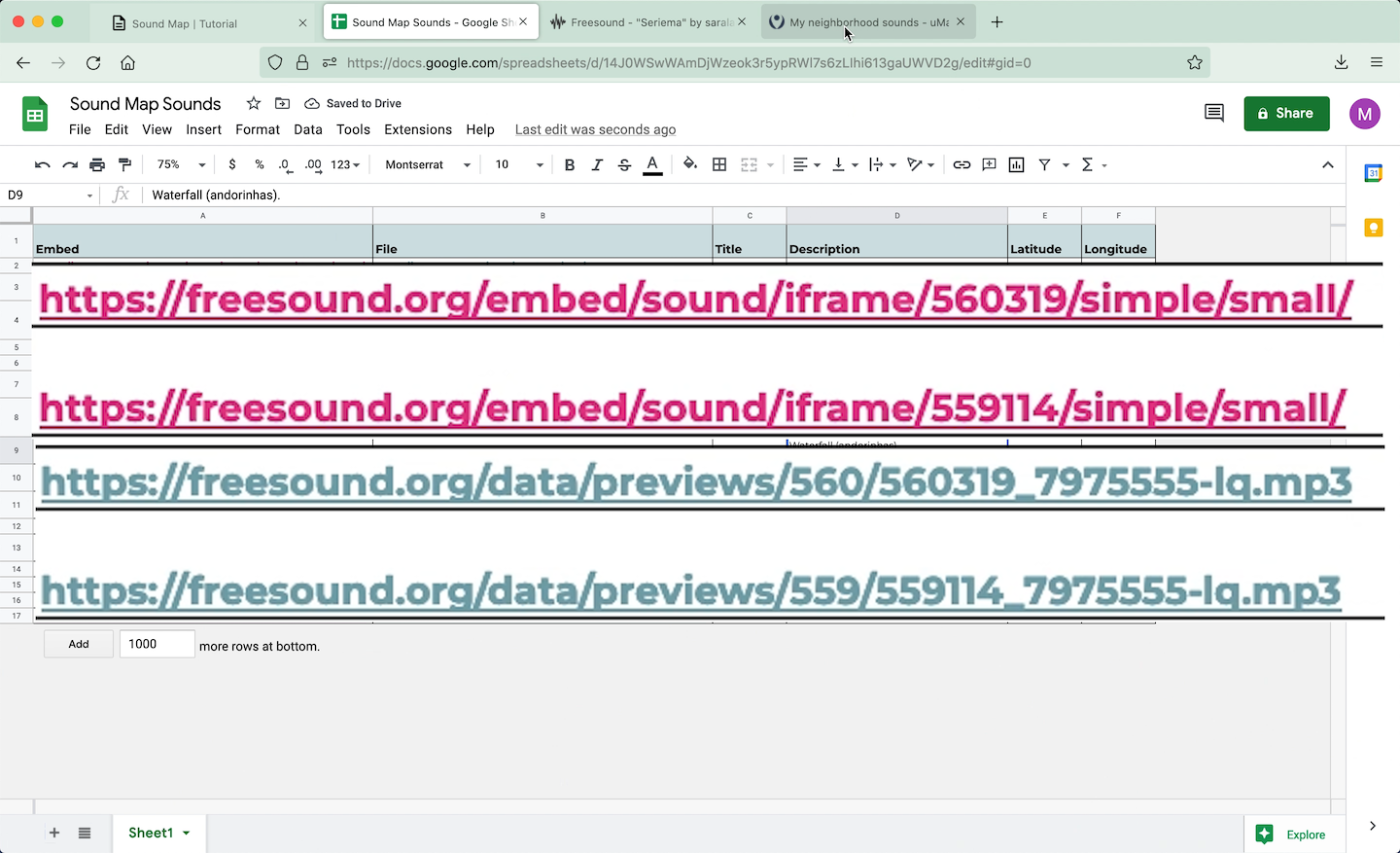
Task: Open the comment history icon
Action: point(1214,113)
